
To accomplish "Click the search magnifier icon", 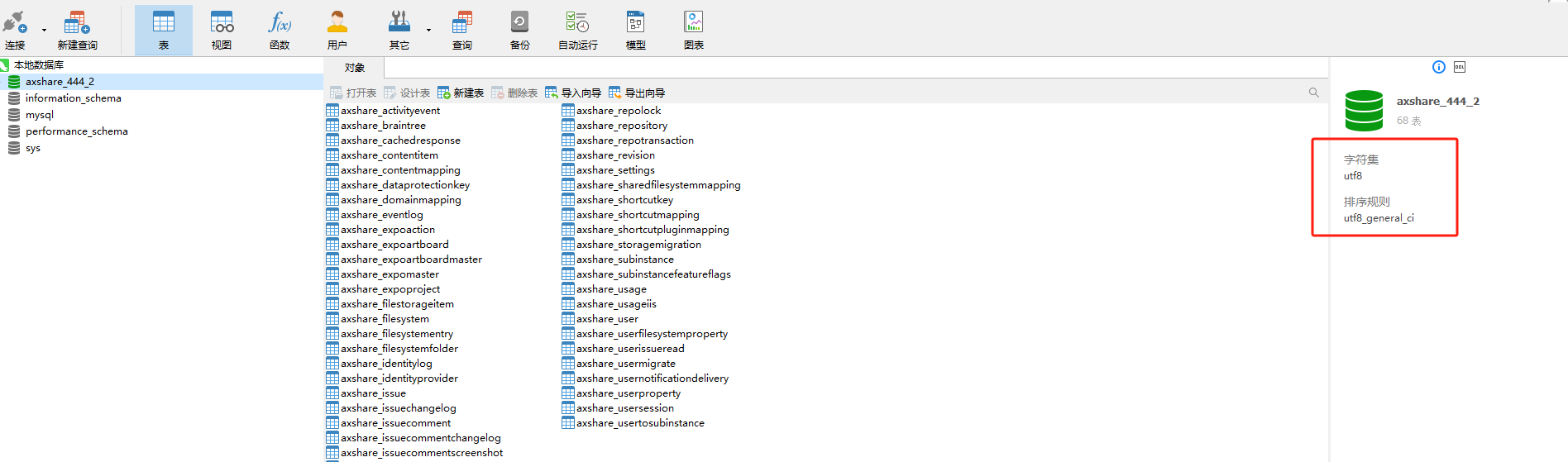I will pos(1313,93).
